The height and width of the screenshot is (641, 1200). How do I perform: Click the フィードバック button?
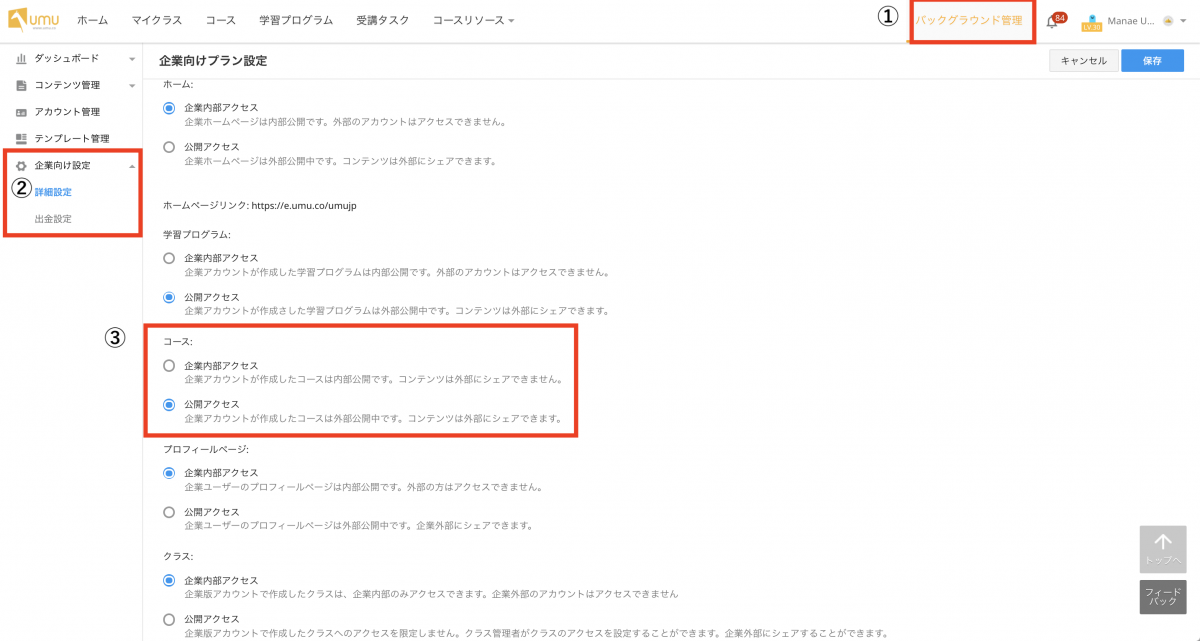(1163, 597)
